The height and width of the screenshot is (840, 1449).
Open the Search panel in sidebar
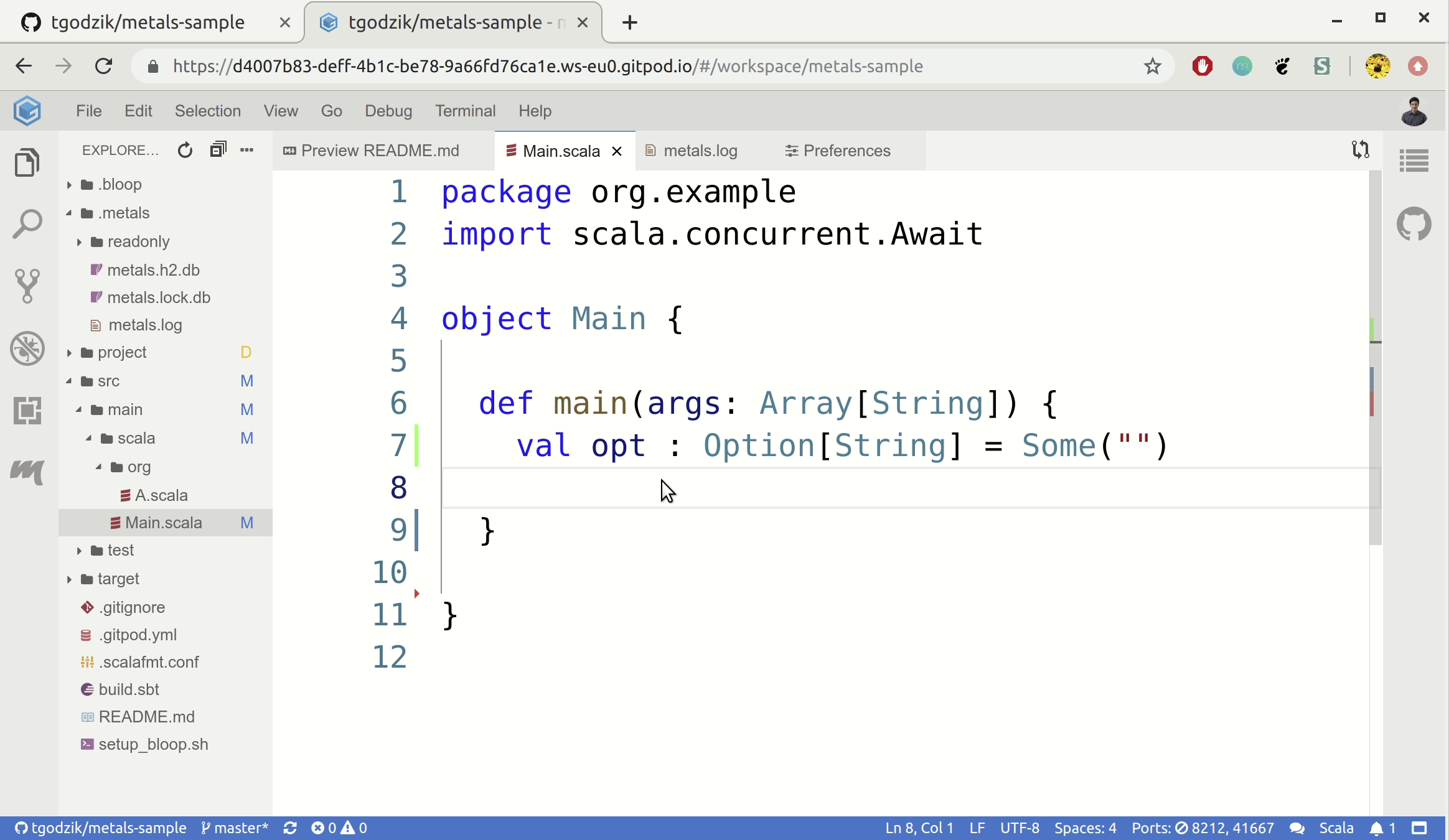pyautogui.click(x=27, y=224)
